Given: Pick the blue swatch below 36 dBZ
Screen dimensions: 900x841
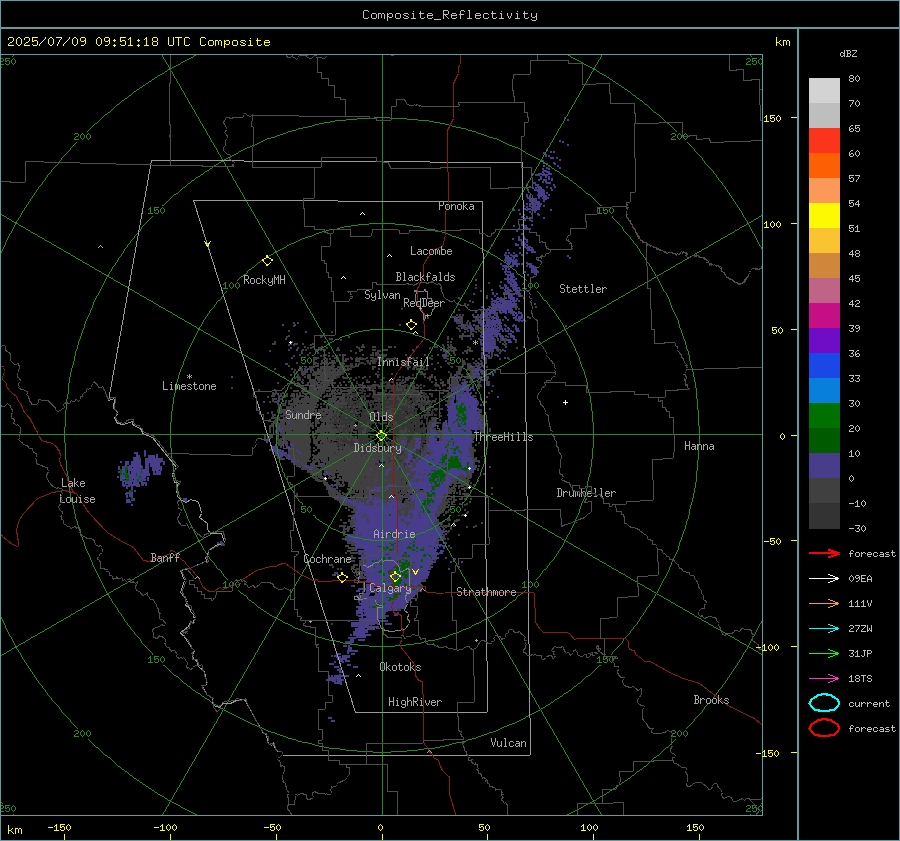Looking at the screenshot, I should [x=824, y=365].
